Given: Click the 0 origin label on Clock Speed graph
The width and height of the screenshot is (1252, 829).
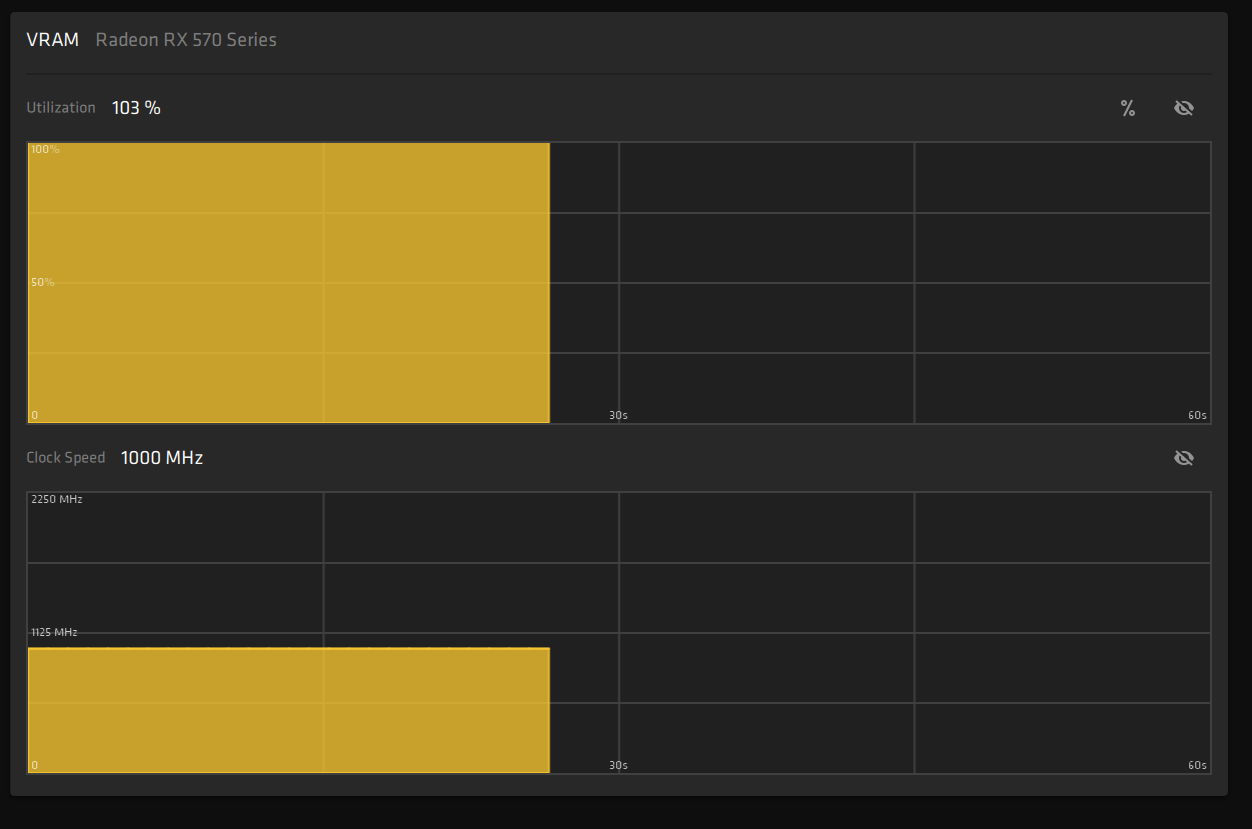Looking at the screenshot, I should pyautogui.click(x=34, y=765).
